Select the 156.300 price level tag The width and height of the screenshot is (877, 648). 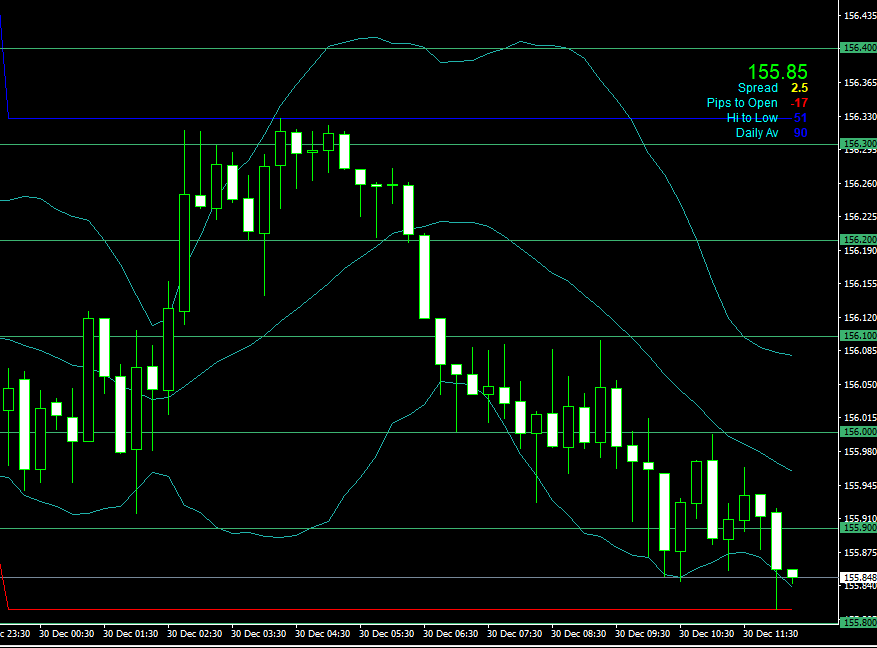point(859,144)
